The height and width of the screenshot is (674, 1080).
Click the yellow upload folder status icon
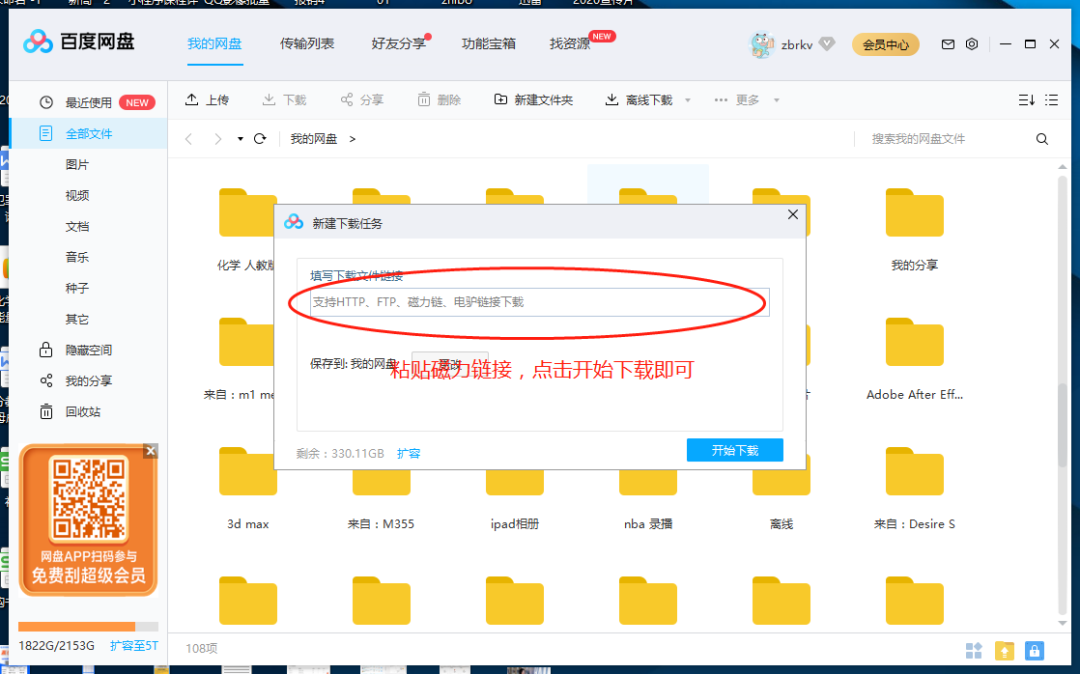pyautogui.click(x=1004, y=650)
